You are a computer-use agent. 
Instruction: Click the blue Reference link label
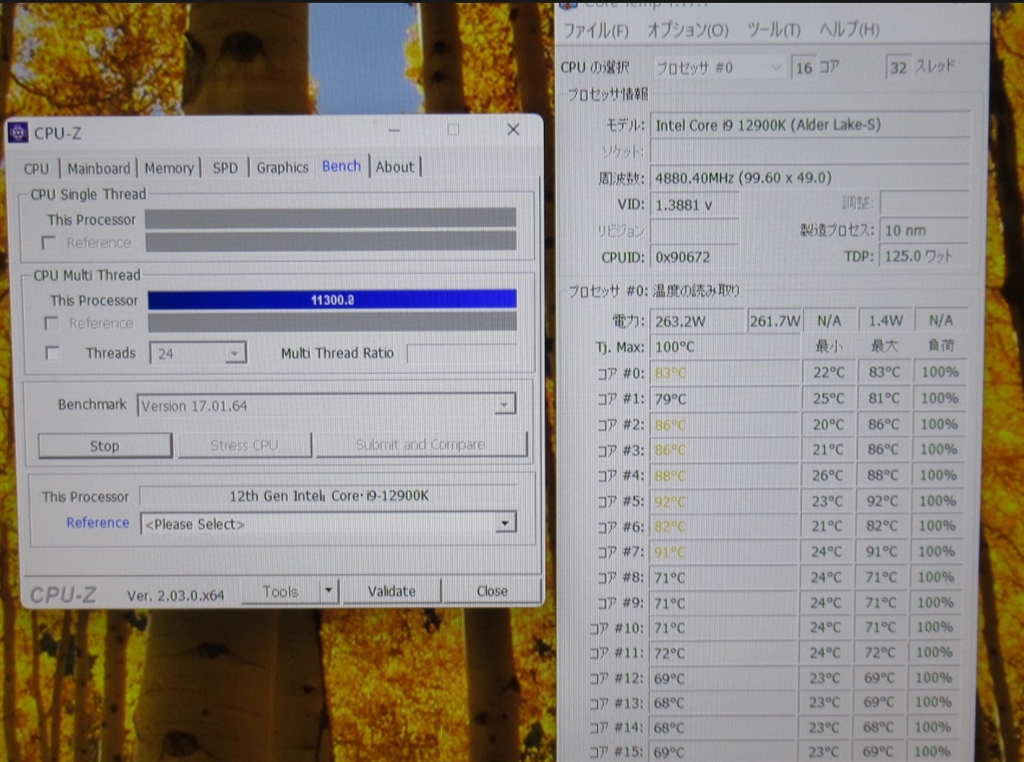point(97,522)
